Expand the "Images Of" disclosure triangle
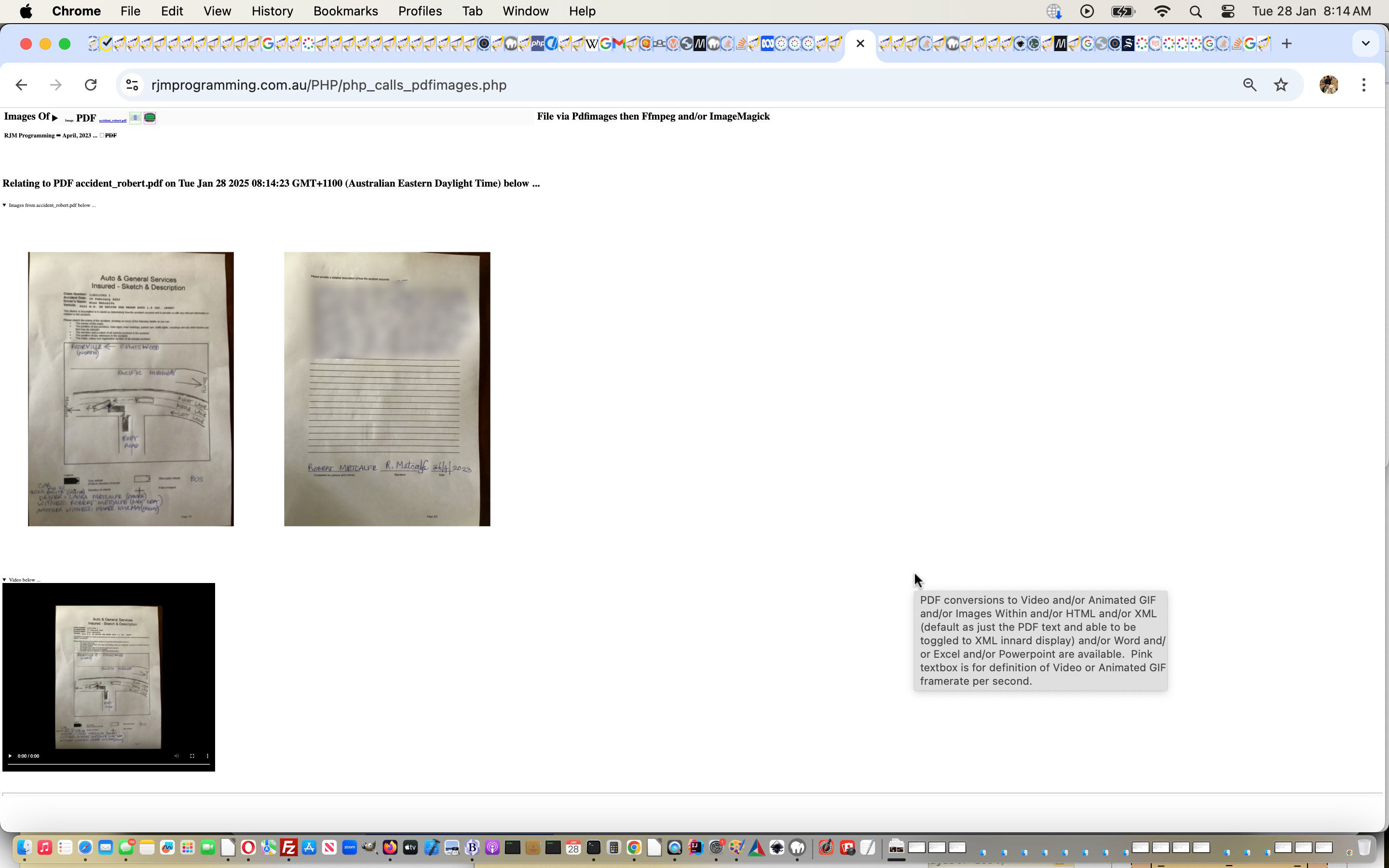 [x=55, y=118]
